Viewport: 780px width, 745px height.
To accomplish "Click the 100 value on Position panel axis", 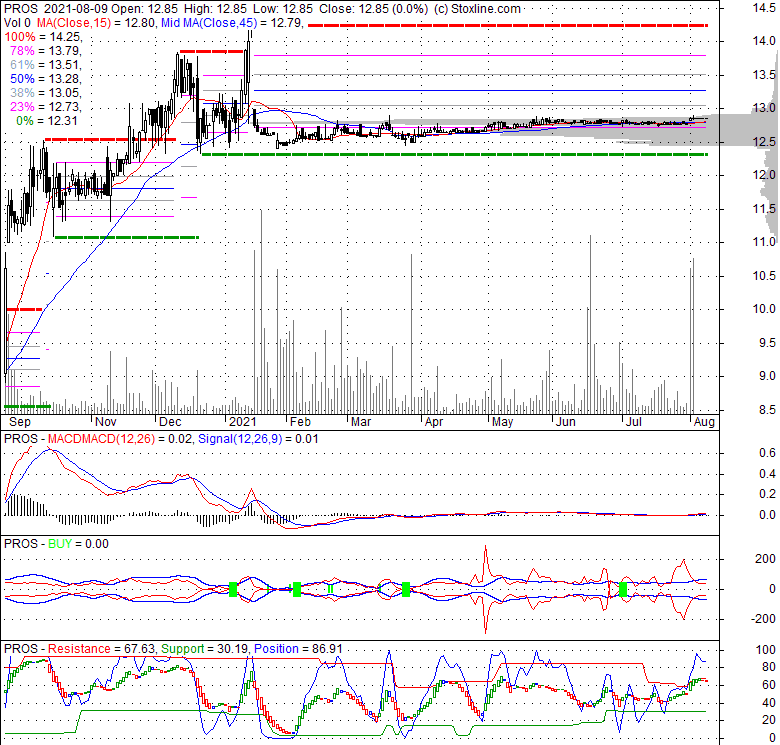I will pyautogui.click(x=765, y=650).
